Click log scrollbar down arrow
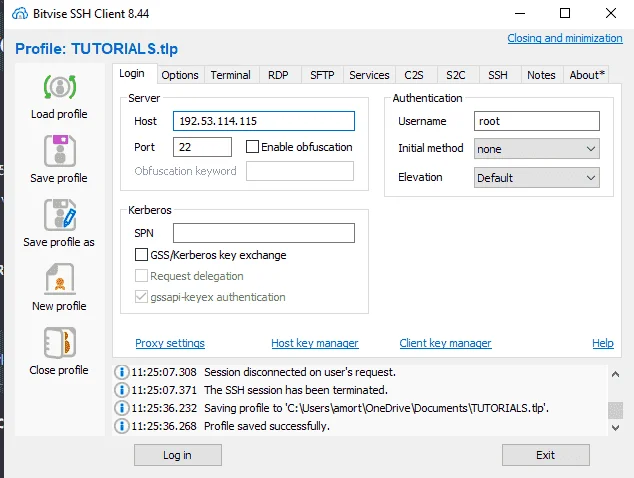 615,428
